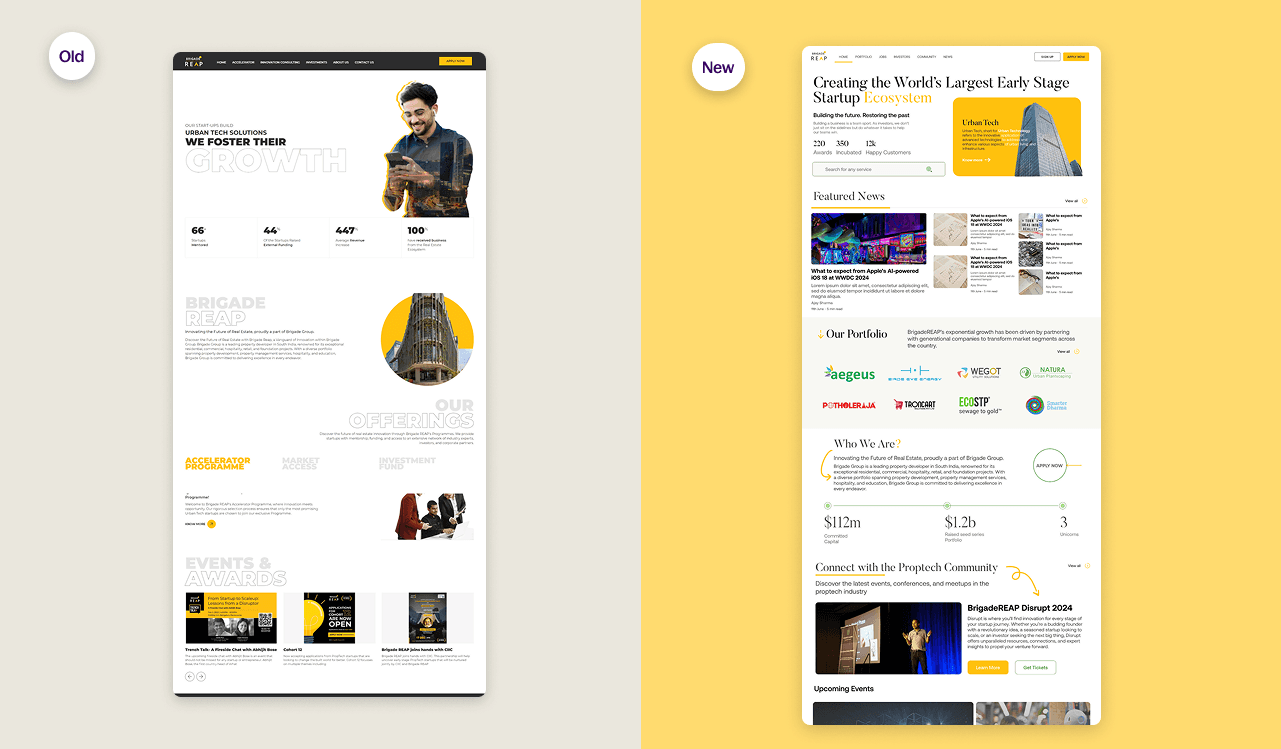Select Home in Old design navigation
1281x749 pixels.
(x=222, y=62)
